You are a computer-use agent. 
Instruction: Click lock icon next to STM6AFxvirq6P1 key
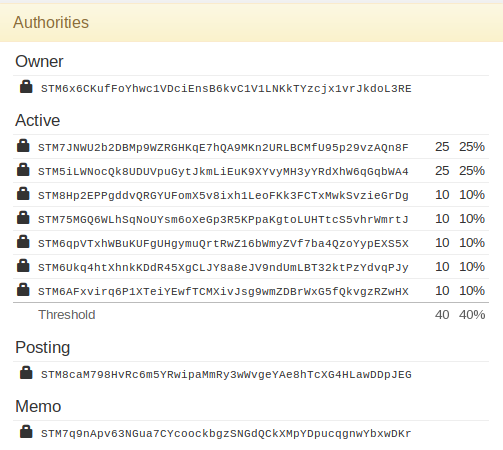coord(23,290)
